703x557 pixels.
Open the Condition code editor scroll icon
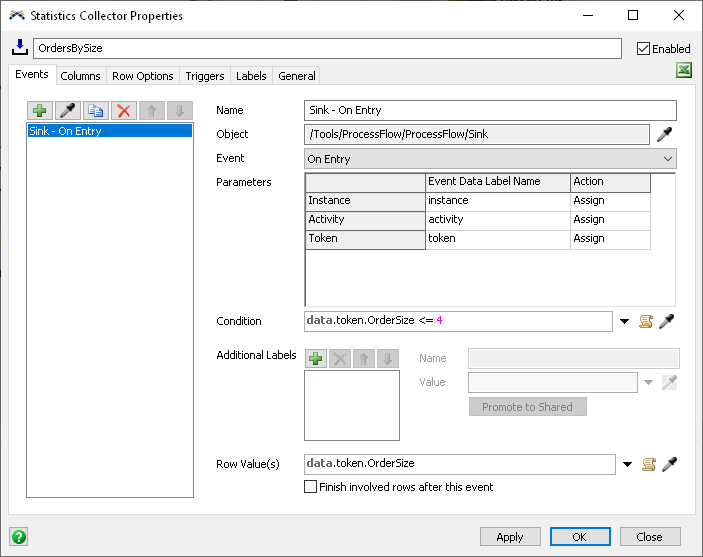coord(646,321)
